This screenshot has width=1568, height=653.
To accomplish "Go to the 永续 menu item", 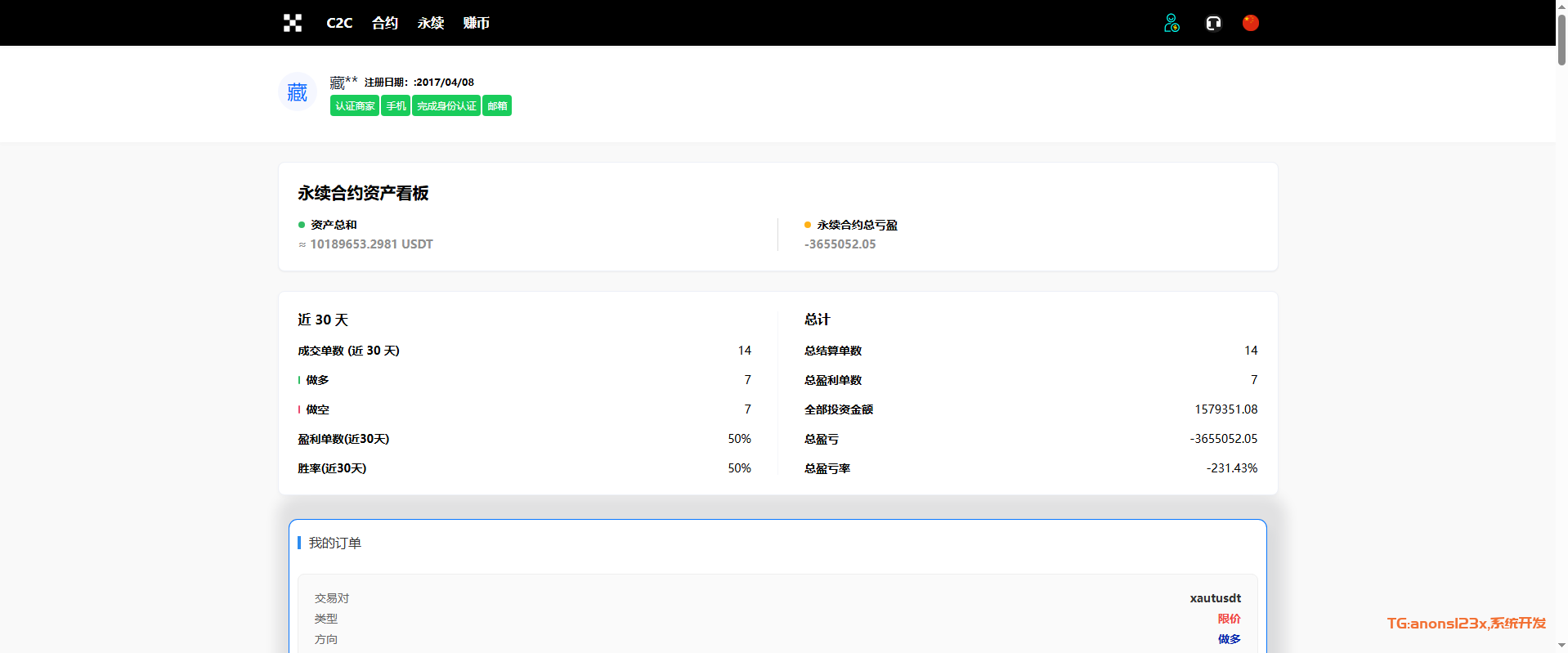I will 431,23.
